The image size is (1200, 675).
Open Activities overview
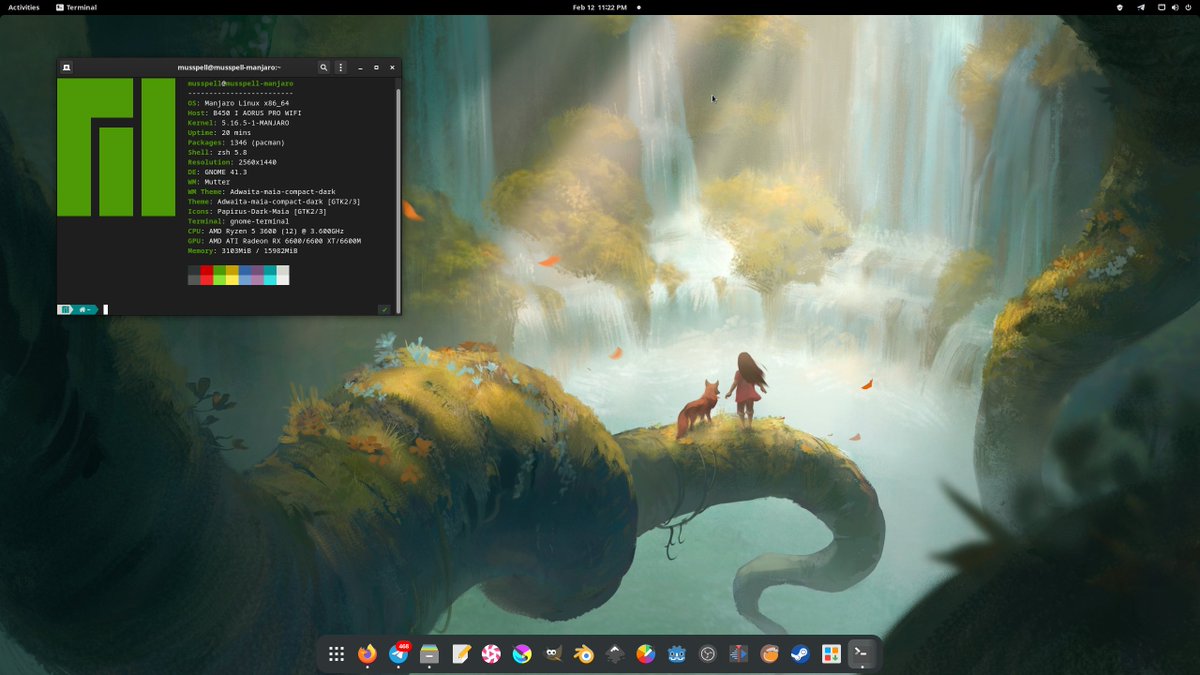tap(24, 7)
